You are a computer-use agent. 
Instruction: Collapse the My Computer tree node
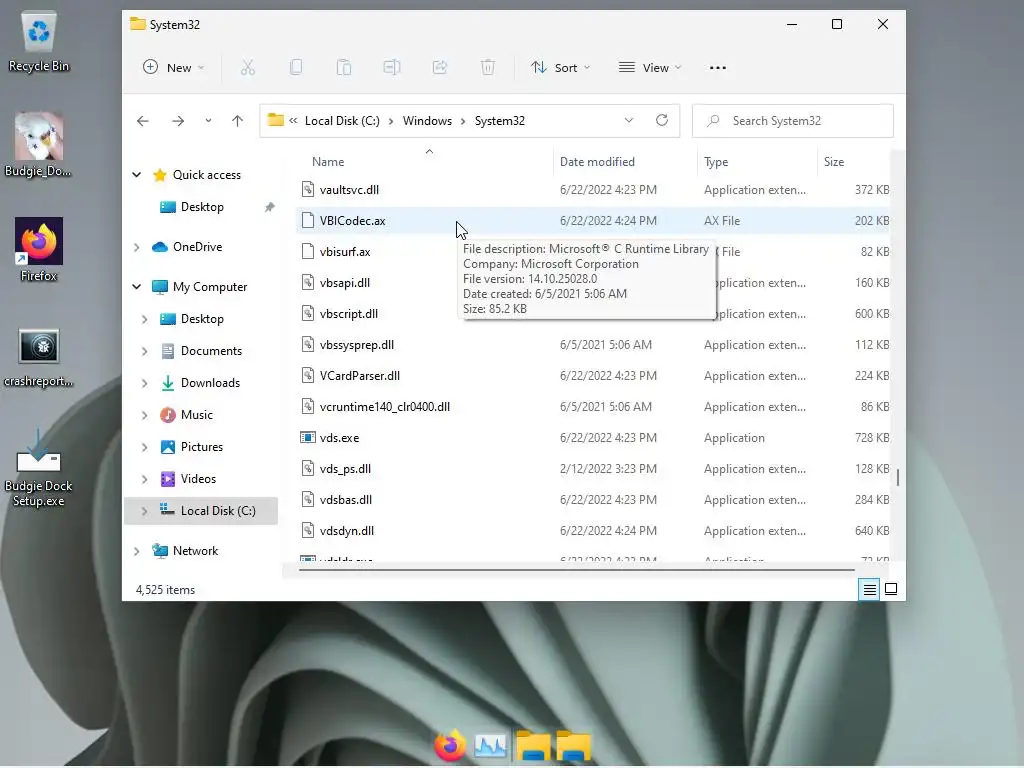click(136, 287)
